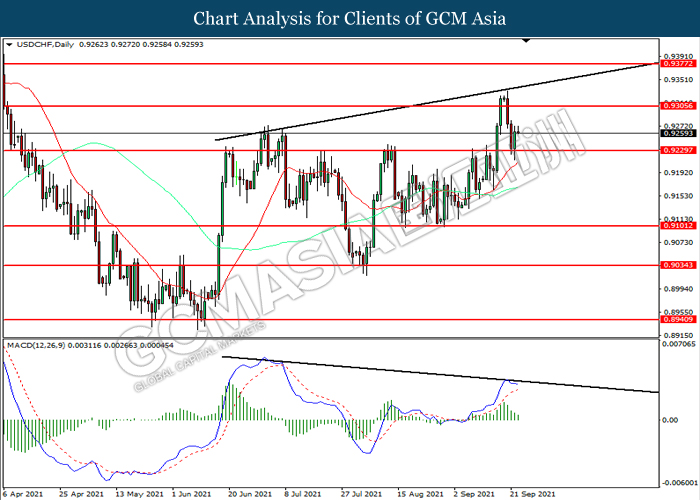Click the 20 Jun 2021 date label
This screenshot has height=500, width=700.
point(249,493)
